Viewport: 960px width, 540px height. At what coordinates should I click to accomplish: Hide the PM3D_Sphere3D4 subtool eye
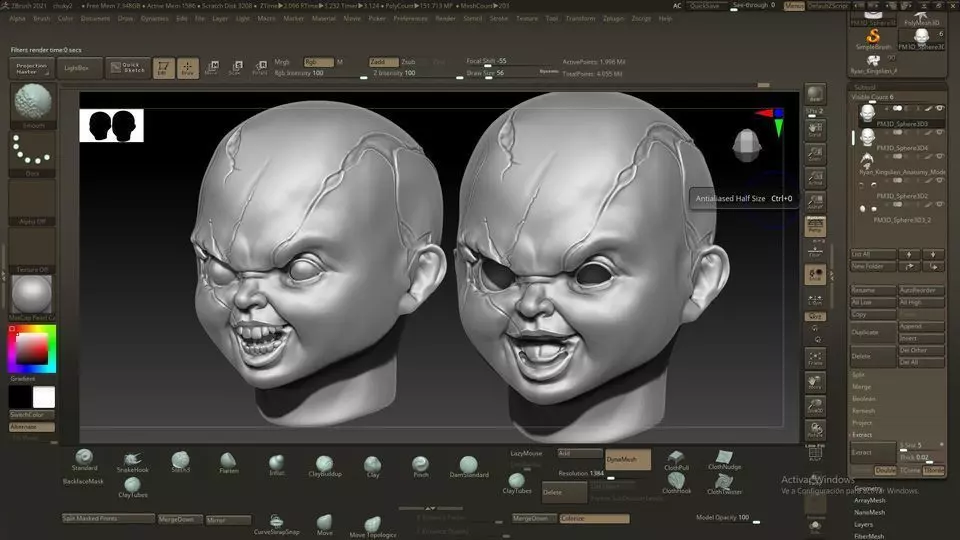point(940,132)
